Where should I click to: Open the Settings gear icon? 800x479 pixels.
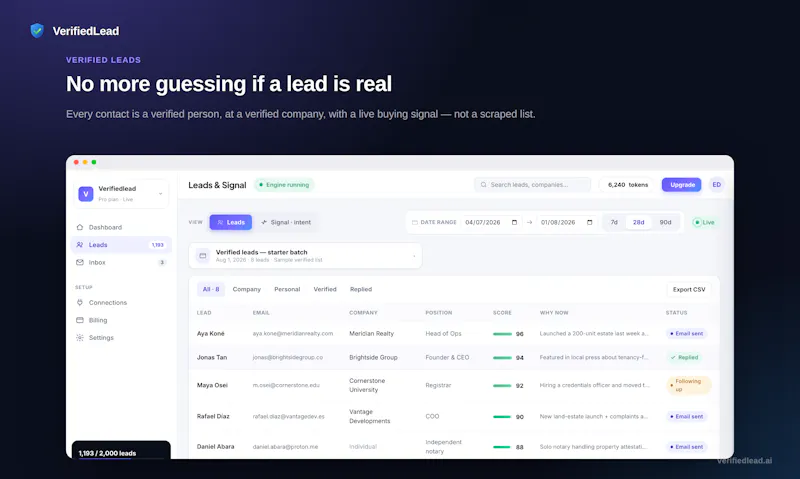pos(80,338)
